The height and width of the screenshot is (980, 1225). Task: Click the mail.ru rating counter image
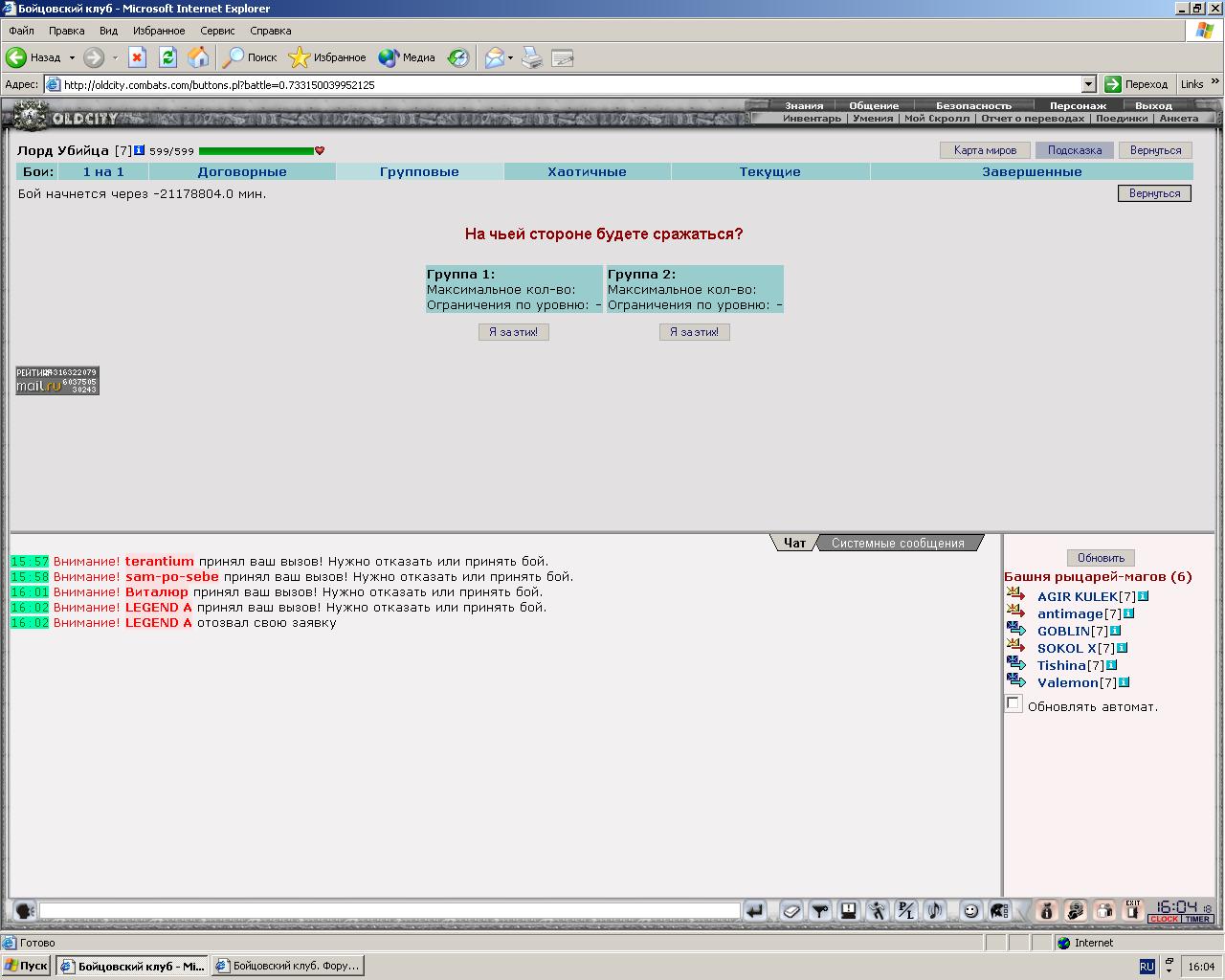tap(57, 380)
